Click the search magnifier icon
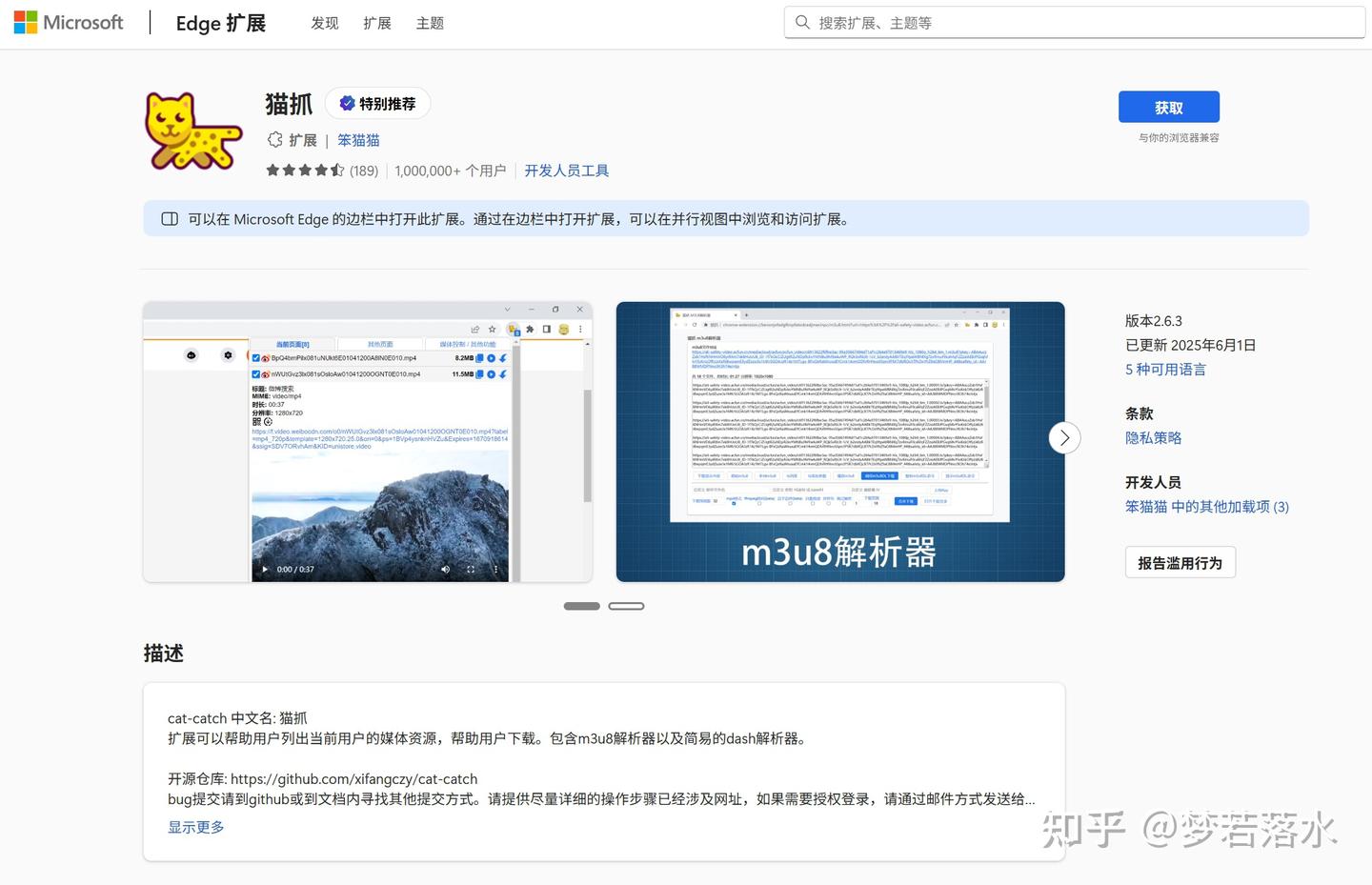 tap(803, 22)
